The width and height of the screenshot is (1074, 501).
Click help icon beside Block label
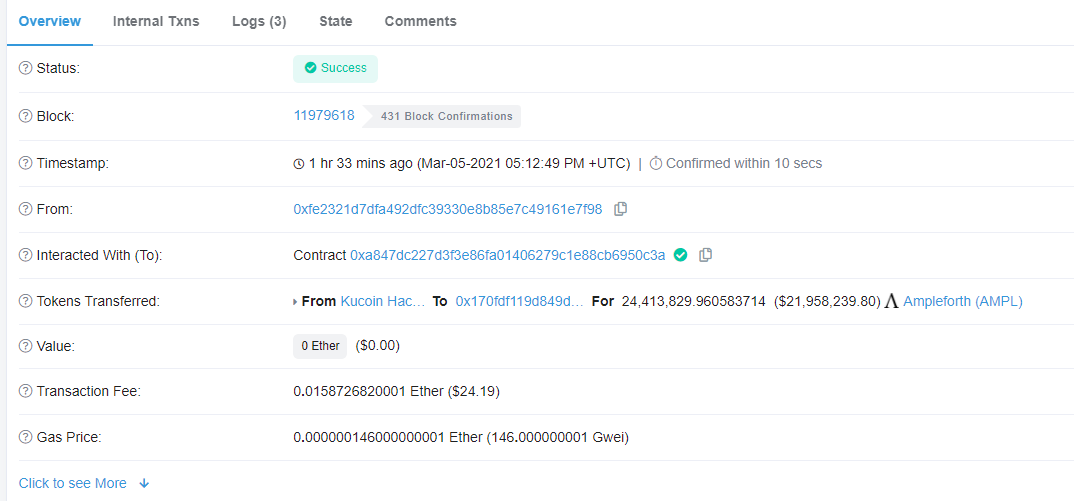25,116
